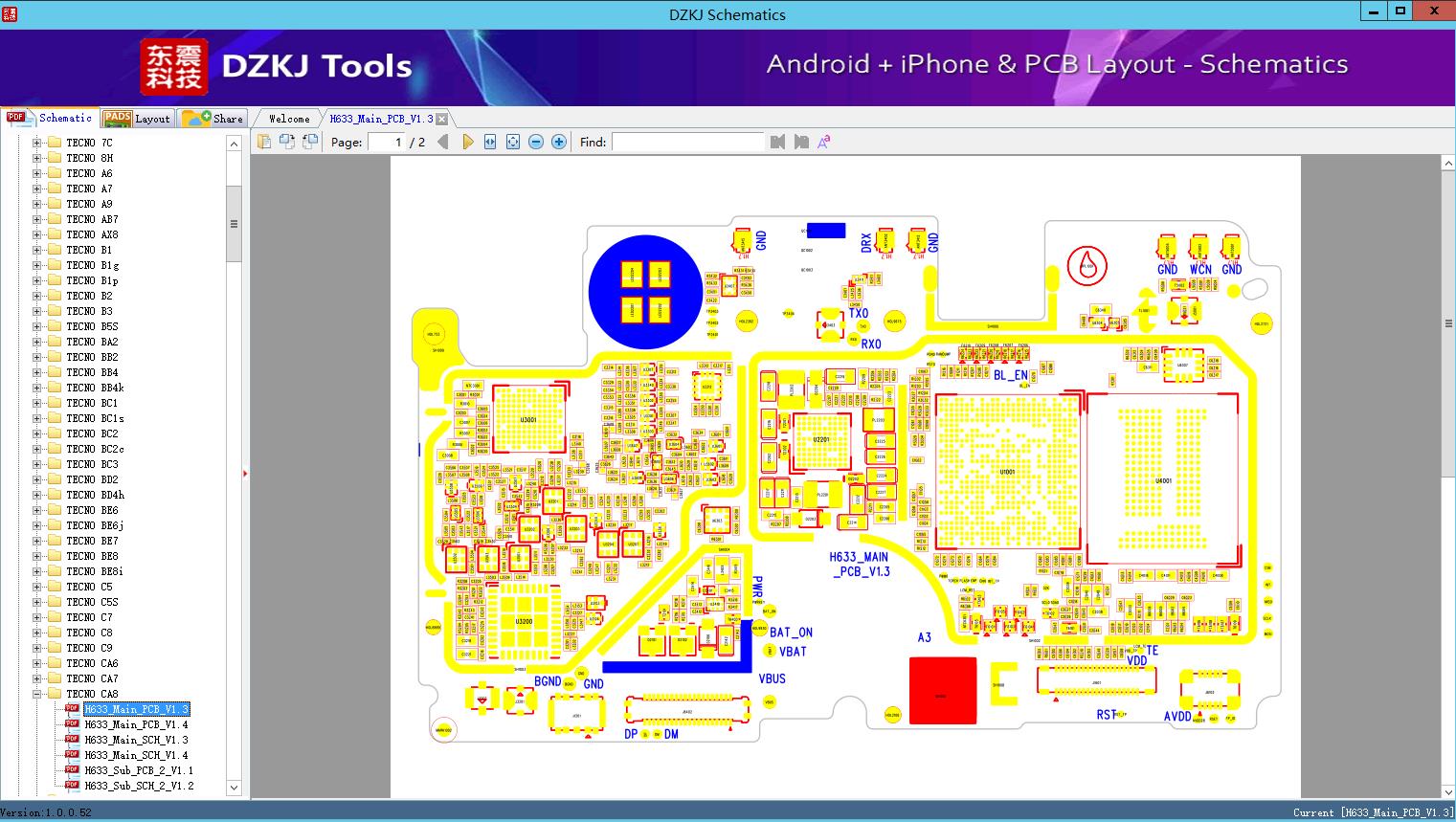The image size is (1456, 822).
Task: Click the BL_EN label on the board
Action: tap(1011, 376)
